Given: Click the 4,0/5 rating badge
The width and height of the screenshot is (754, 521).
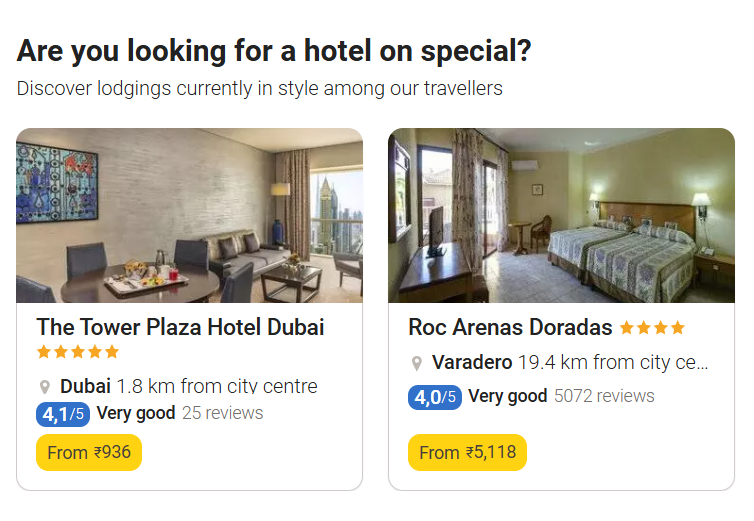Looking at the screenshot, I should [435, 397].
